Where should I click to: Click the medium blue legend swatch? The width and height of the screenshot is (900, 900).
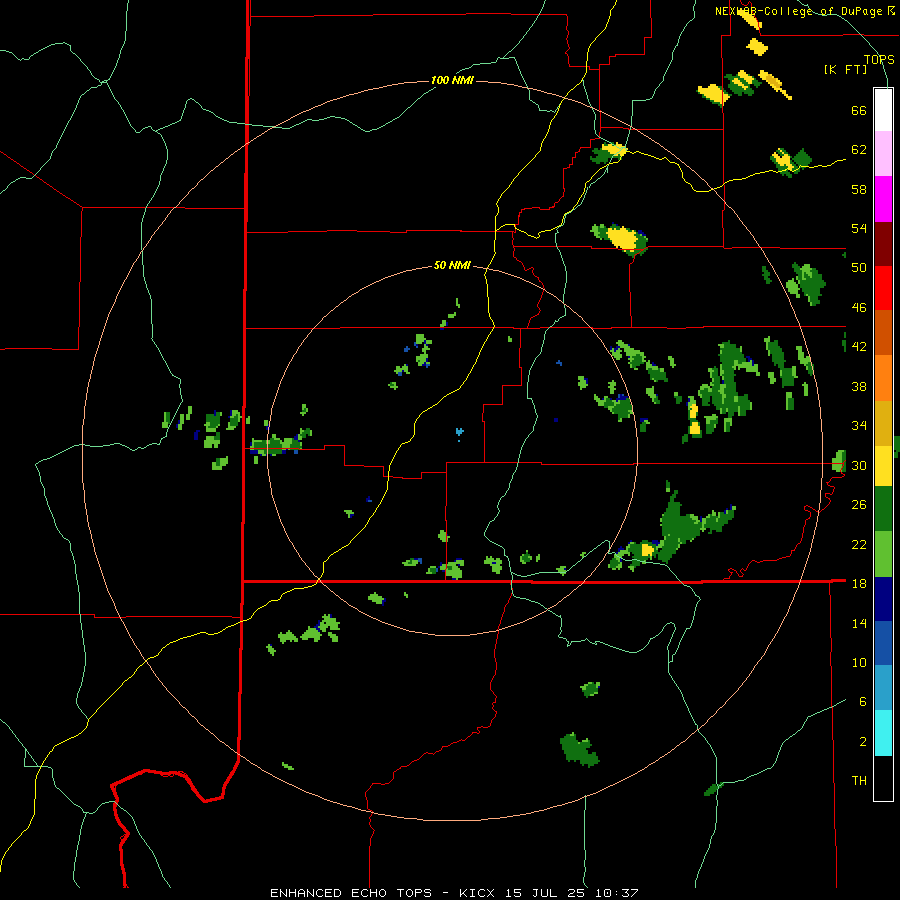pyautogui.click(x=883, y=643)
